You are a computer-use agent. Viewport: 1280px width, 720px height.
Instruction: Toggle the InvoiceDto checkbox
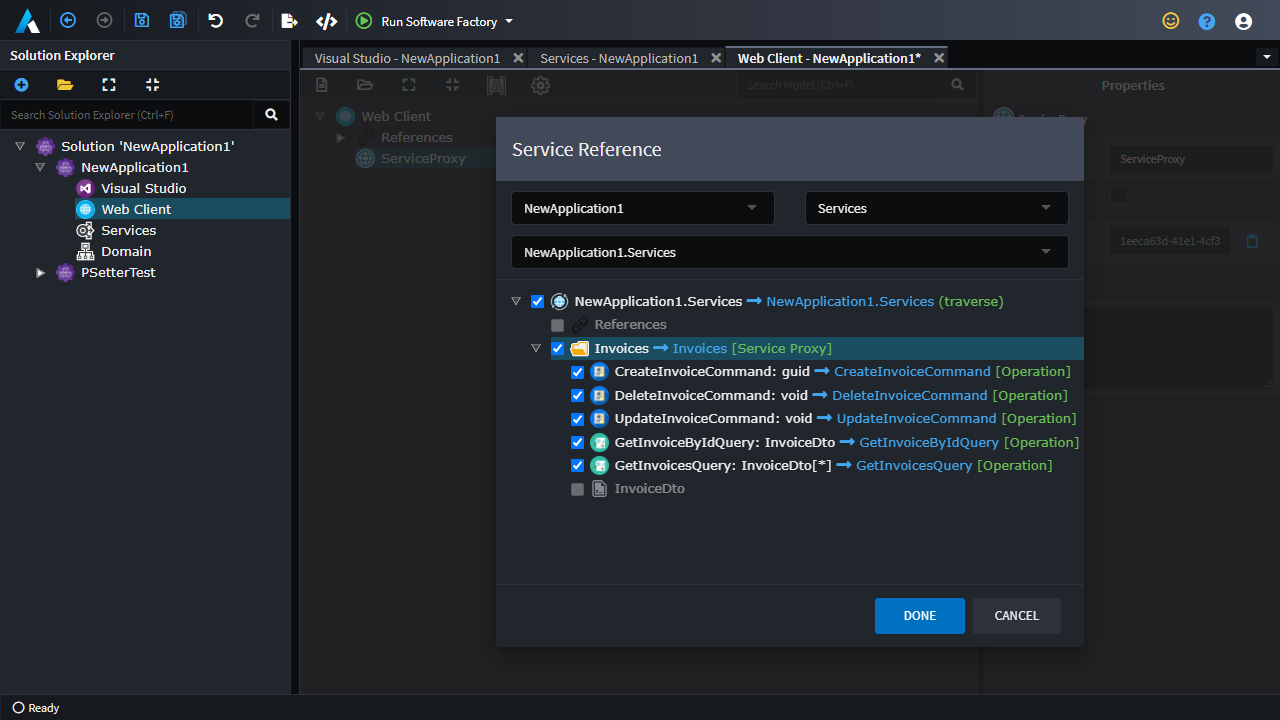click(x=577, y=489)
